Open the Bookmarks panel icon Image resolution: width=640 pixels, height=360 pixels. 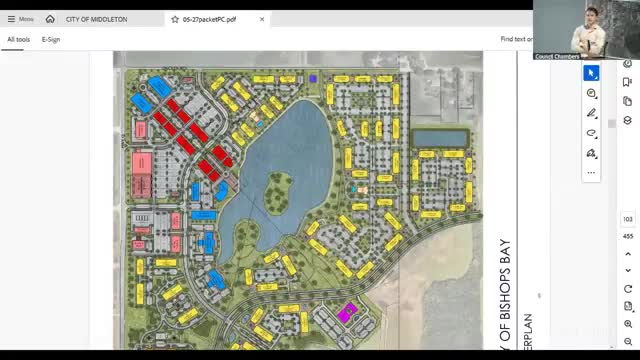[627, 82]
